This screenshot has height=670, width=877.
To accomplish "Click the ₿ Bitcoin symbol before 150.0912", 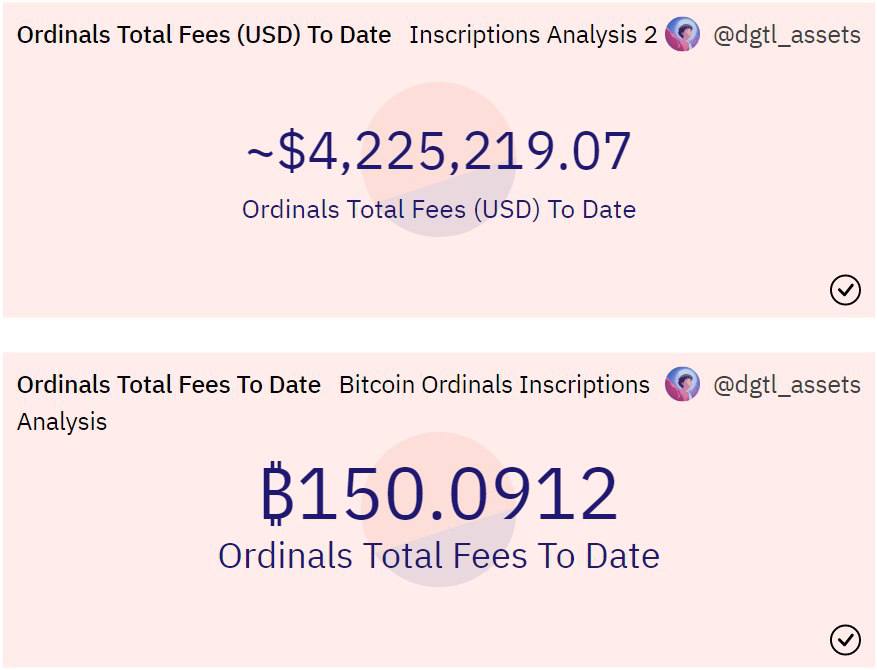I will coord(277,495).
